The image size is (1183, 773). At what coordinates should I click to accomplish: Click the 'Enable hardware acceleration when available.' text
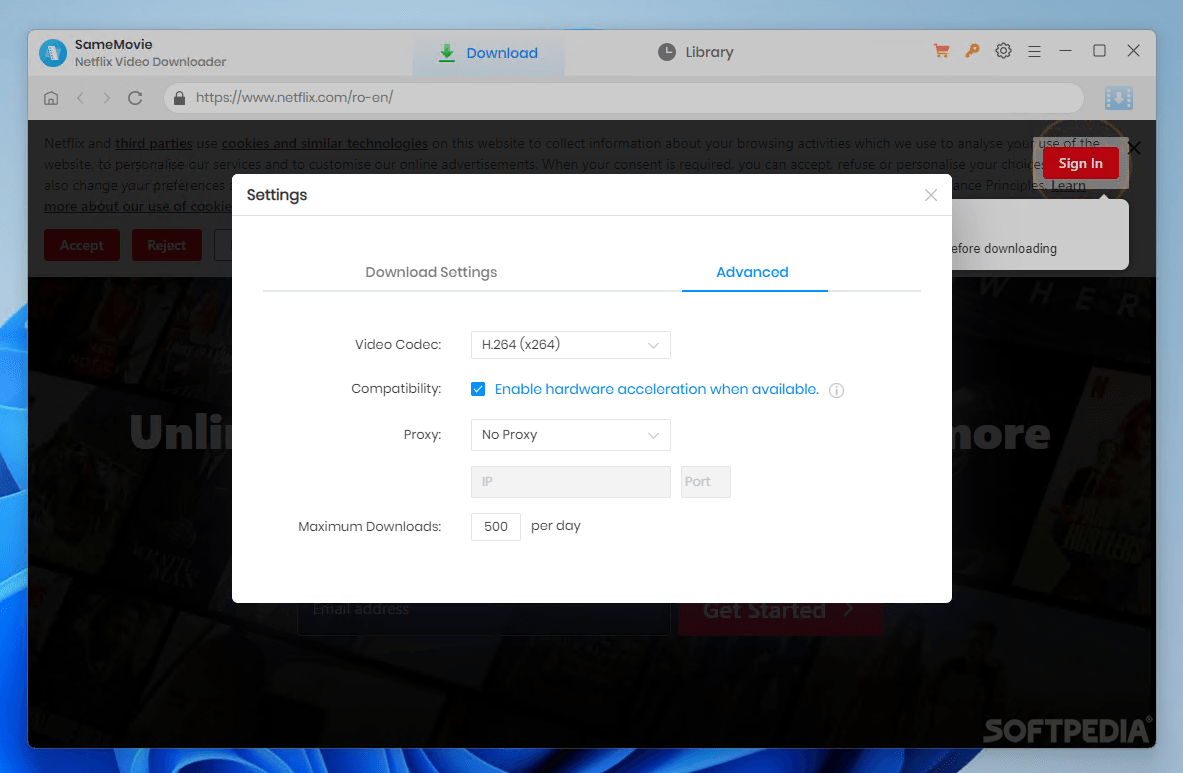coord(656,389)
